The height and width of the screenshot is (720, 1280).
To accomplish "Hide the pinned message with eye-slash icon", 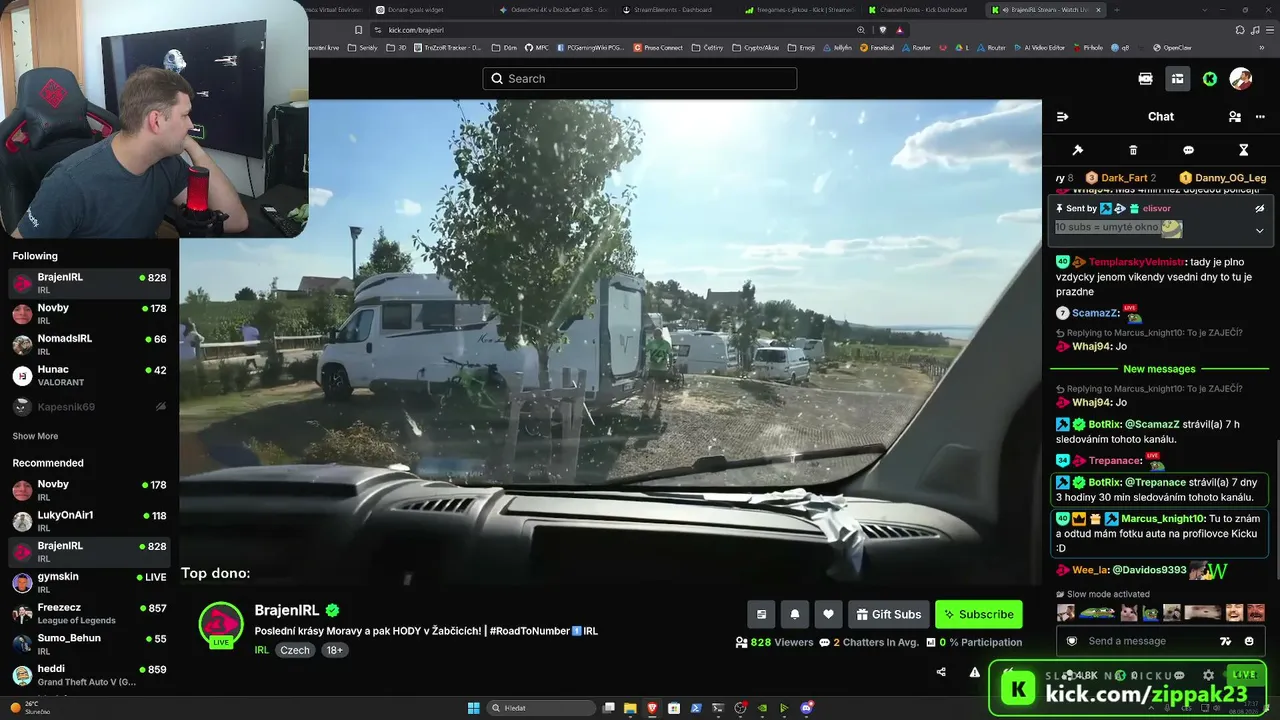I will [1260, 209].
